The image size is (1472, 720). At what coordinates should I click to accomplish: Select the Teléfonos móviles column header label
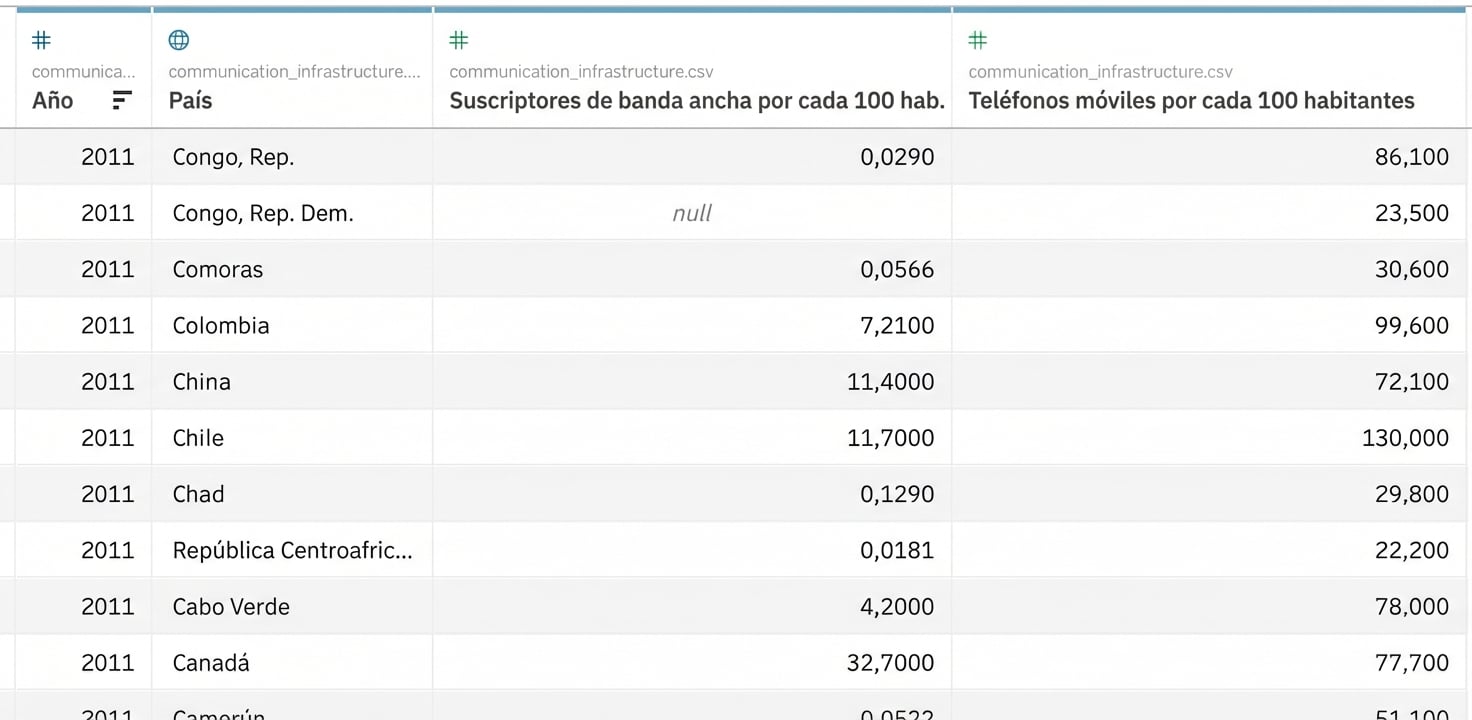(x=1191, y=100)
